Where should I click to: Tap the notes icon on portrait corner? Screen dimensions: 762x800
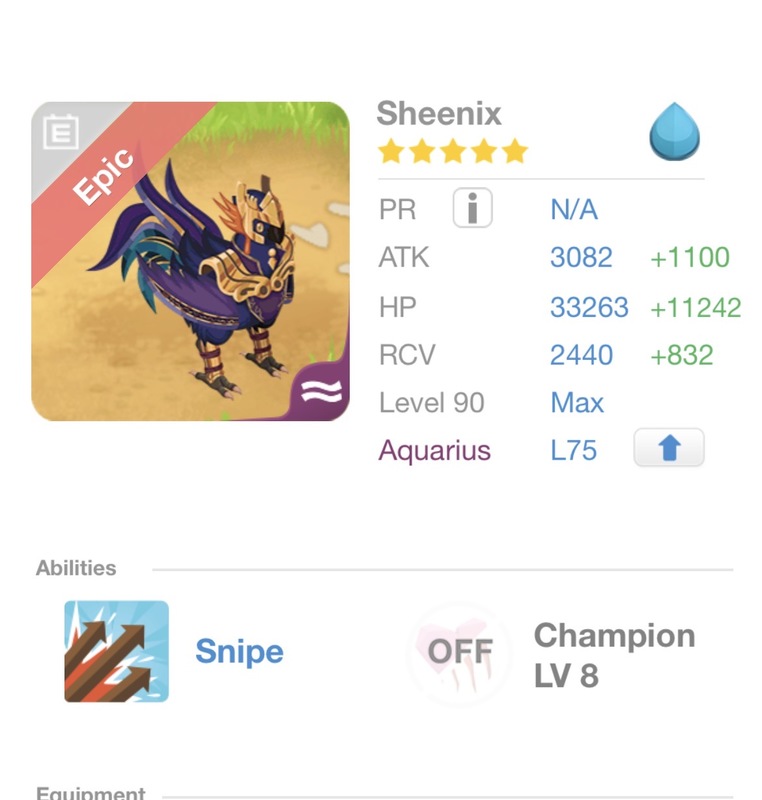coord(61,133)
